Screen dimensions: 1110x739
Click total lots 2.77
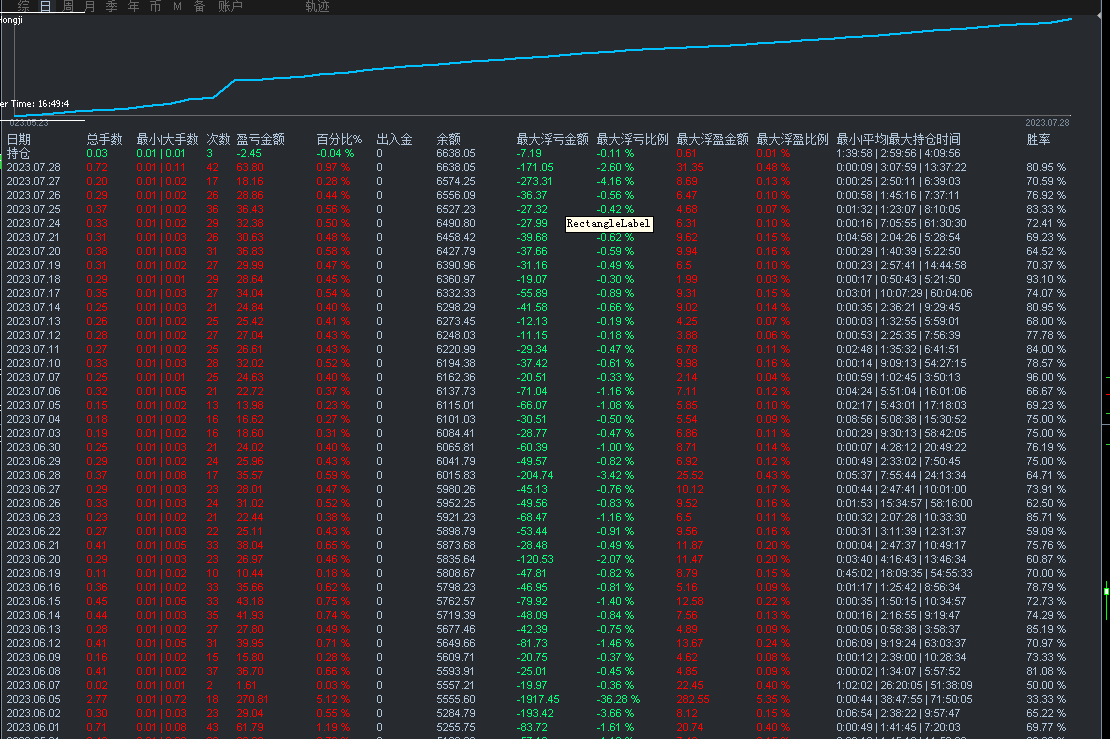[x=97, y=699]
